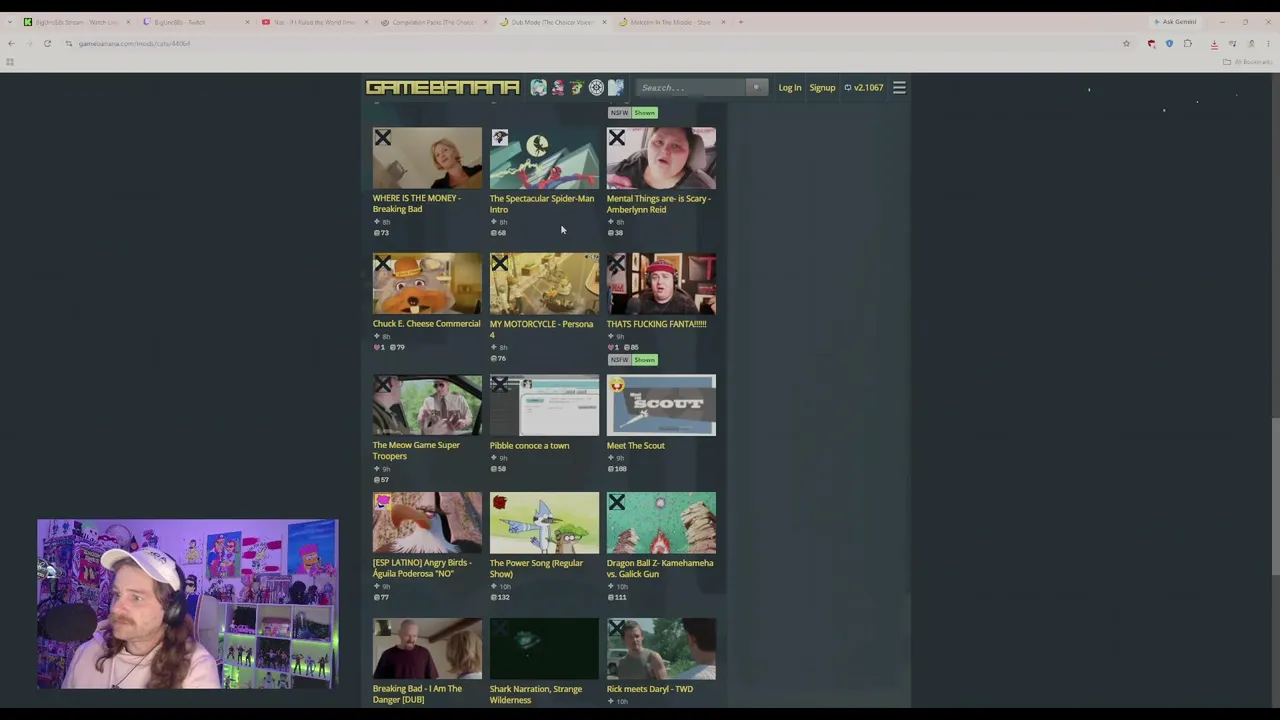Reload the page with the refresh icon
This screenshot has height=720, width=1280.
coord(47,44)
